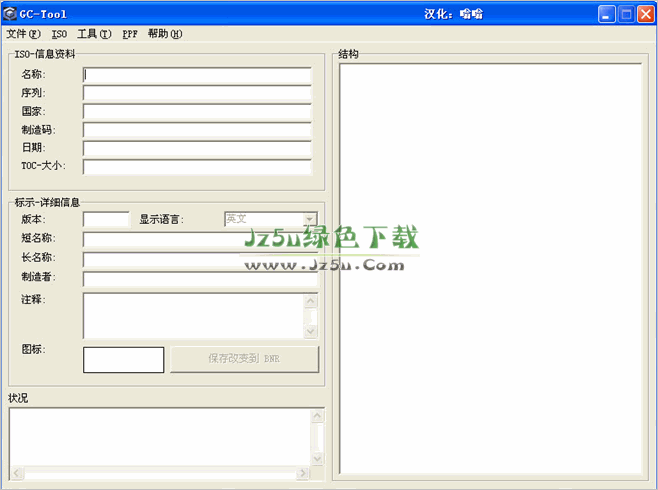Click the 名称 input field
This screenshot has width=658, height=490.
coord(197,74)
